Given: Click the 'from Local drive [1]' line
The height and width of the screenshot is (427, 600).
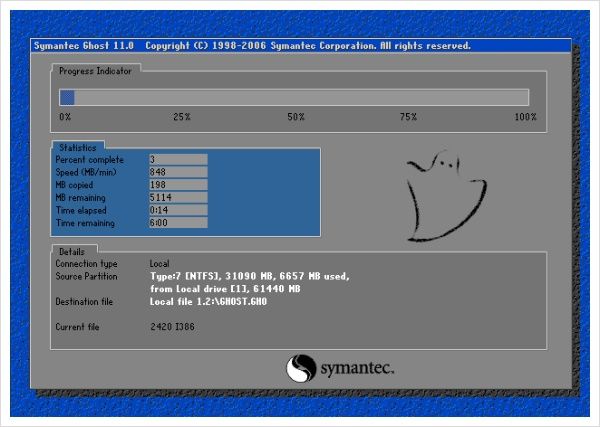Looking at the screenshot, I should [225, 289].
